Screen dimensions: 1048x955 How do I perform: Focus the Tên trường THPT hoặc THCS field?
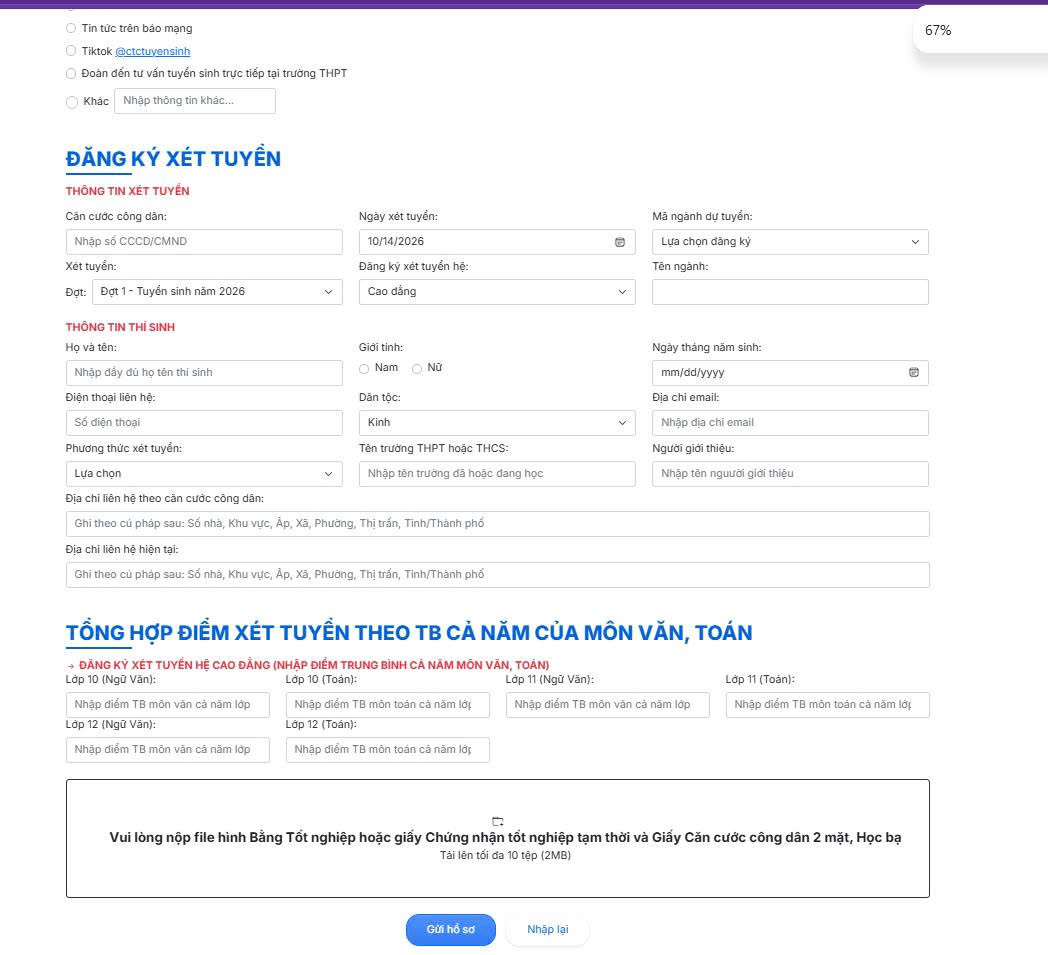click(x=497, y=474)
